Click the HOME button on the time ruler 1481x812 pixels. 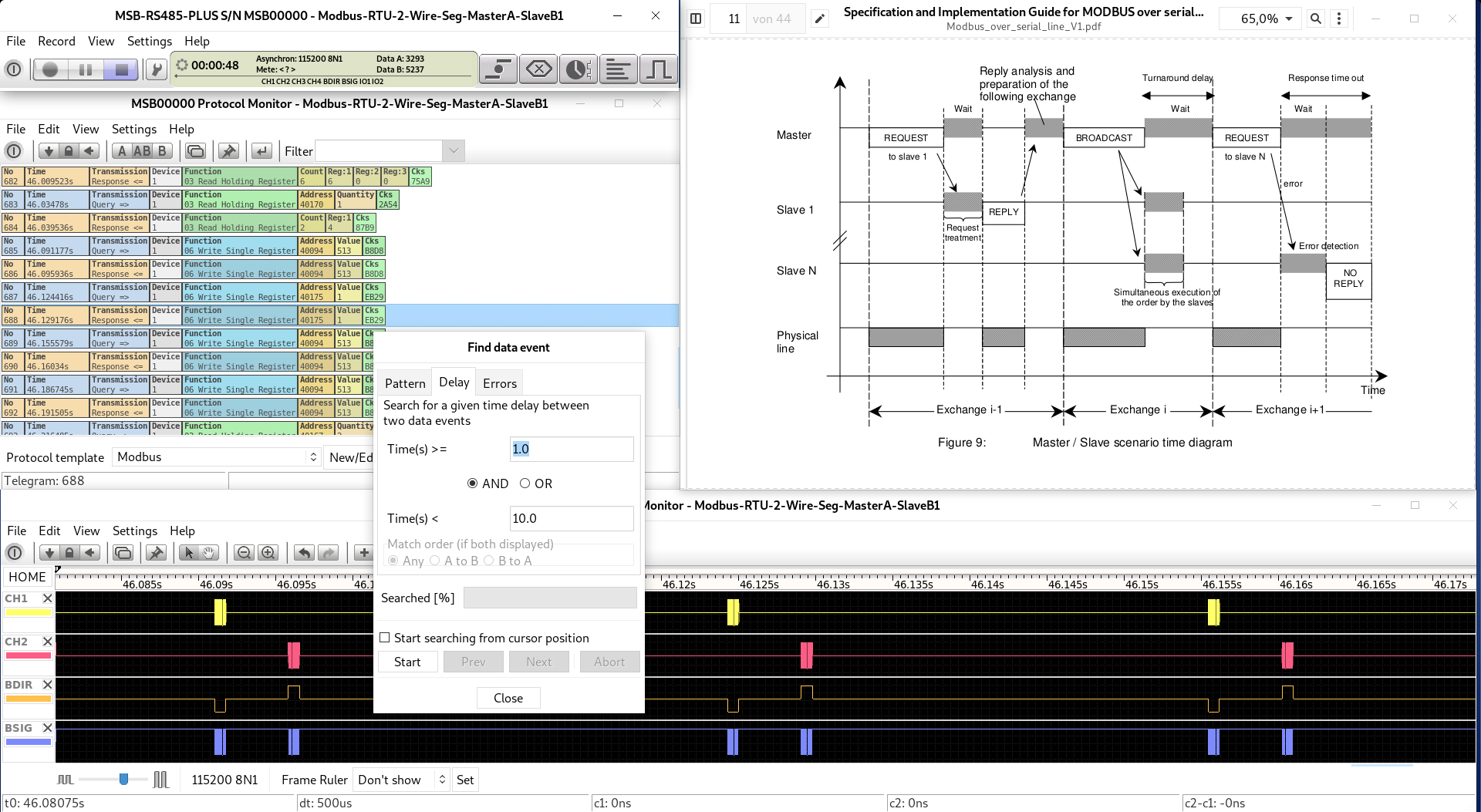27,577
